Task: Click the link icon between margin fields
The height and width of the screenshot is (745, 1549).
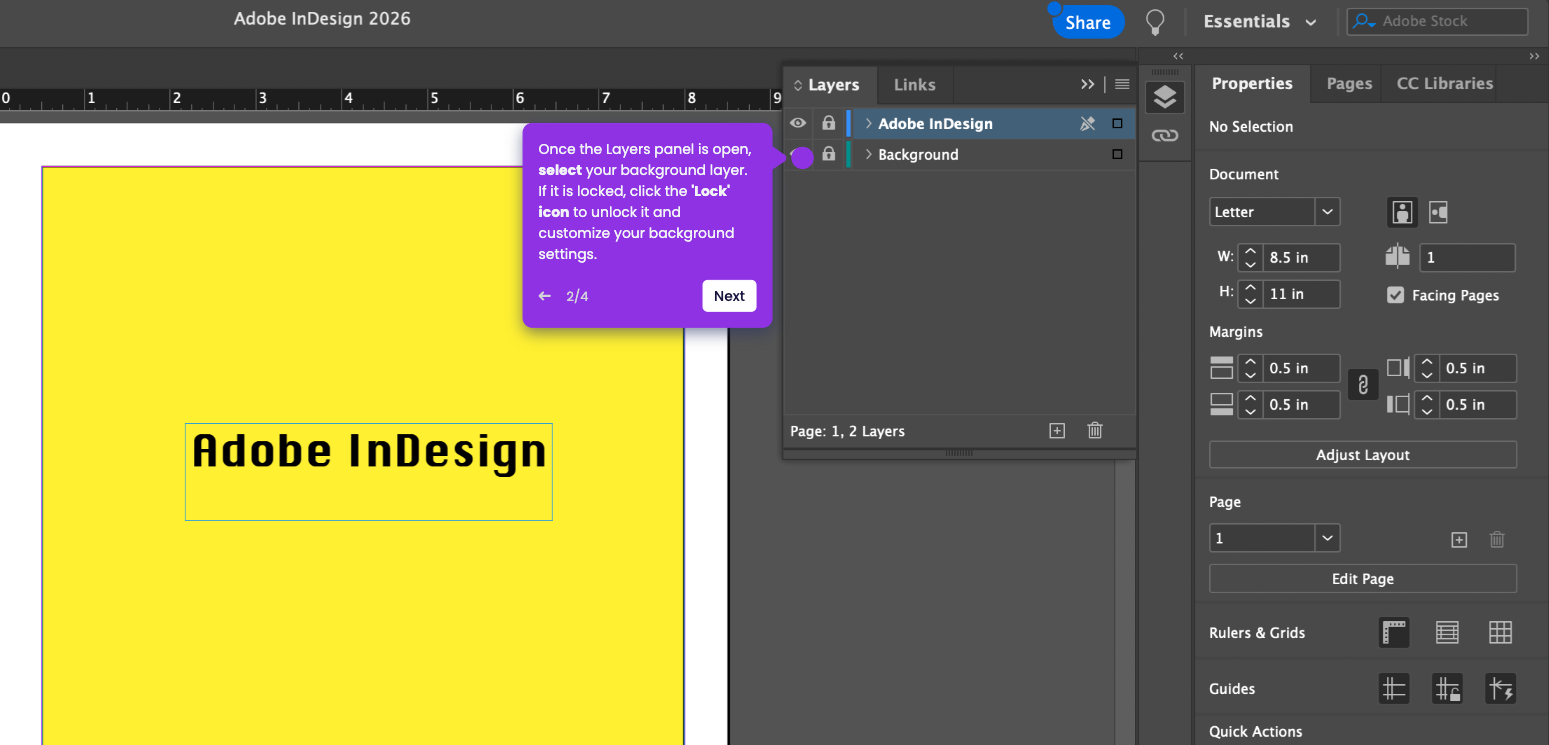Action: pos(1362,385)
